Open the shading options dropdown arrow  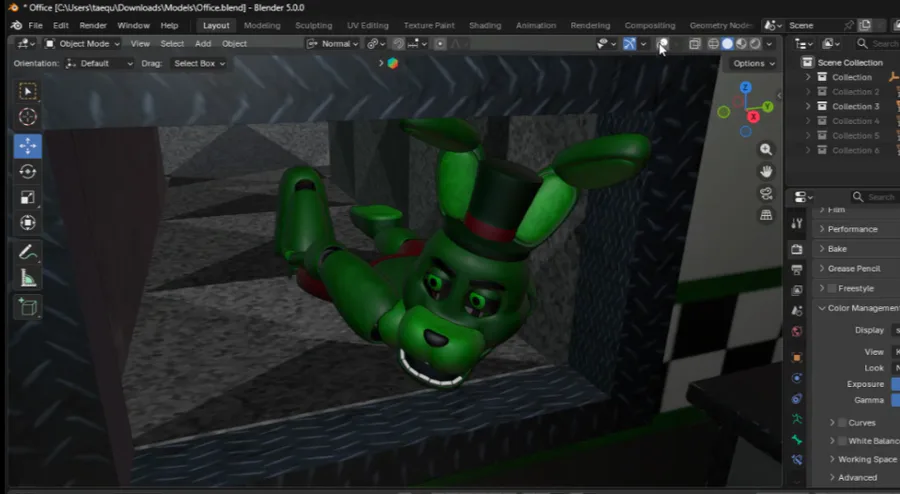[769, 44]
